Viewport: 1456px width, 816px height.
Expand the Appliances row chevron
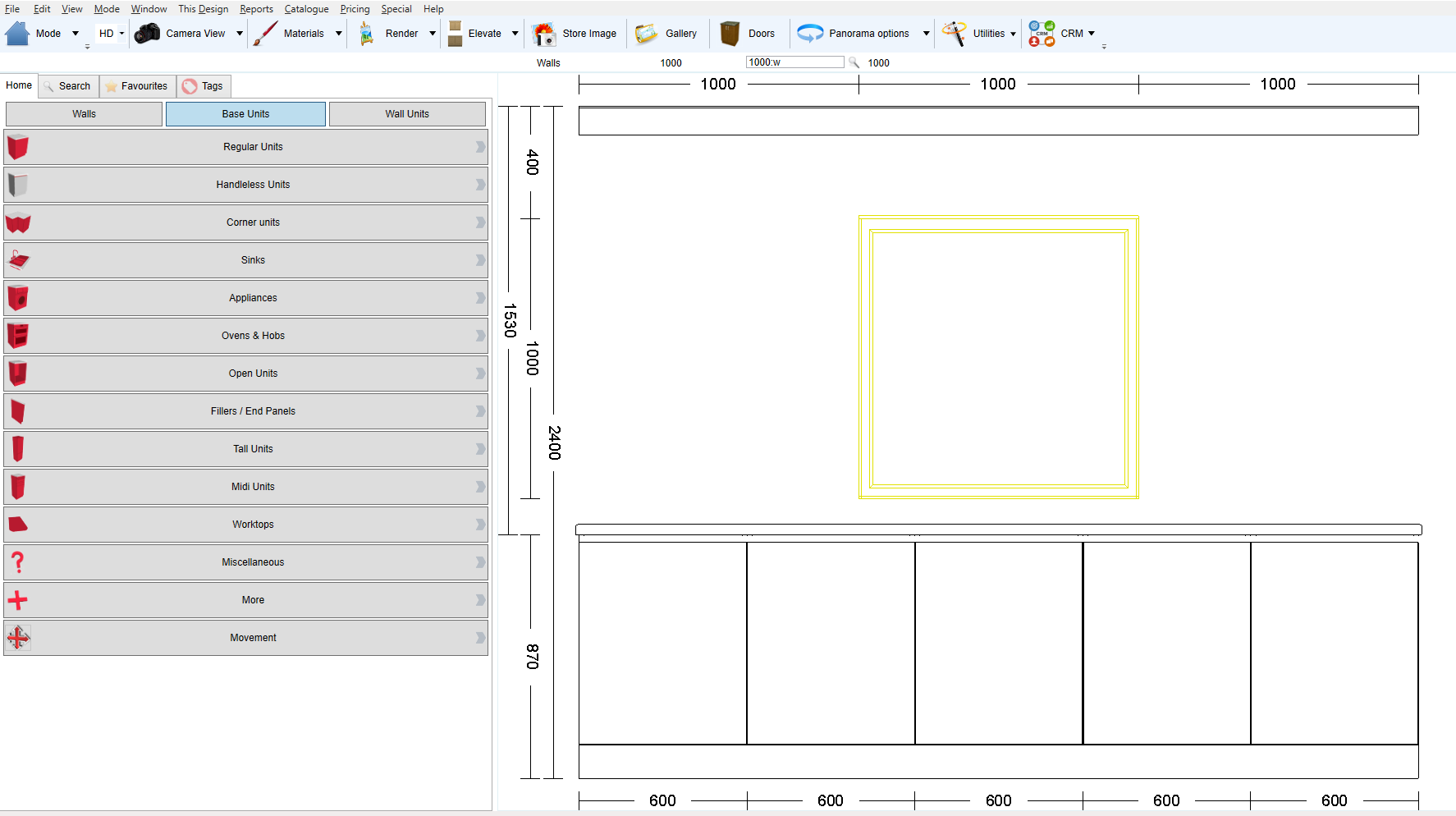point(480,298)
